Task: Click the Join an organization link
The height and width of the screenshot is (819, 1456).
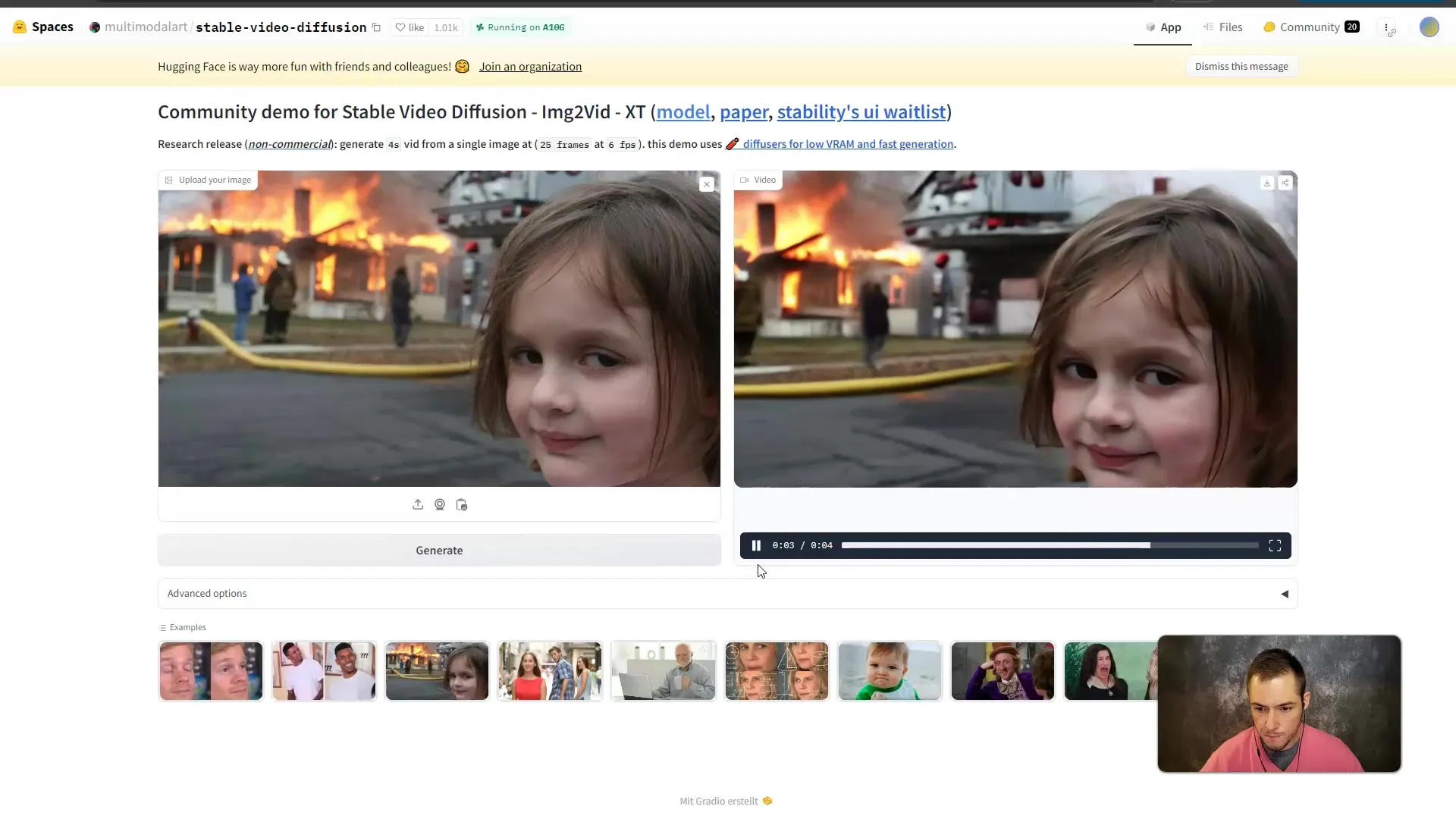Action: click(x=530, y=66)
